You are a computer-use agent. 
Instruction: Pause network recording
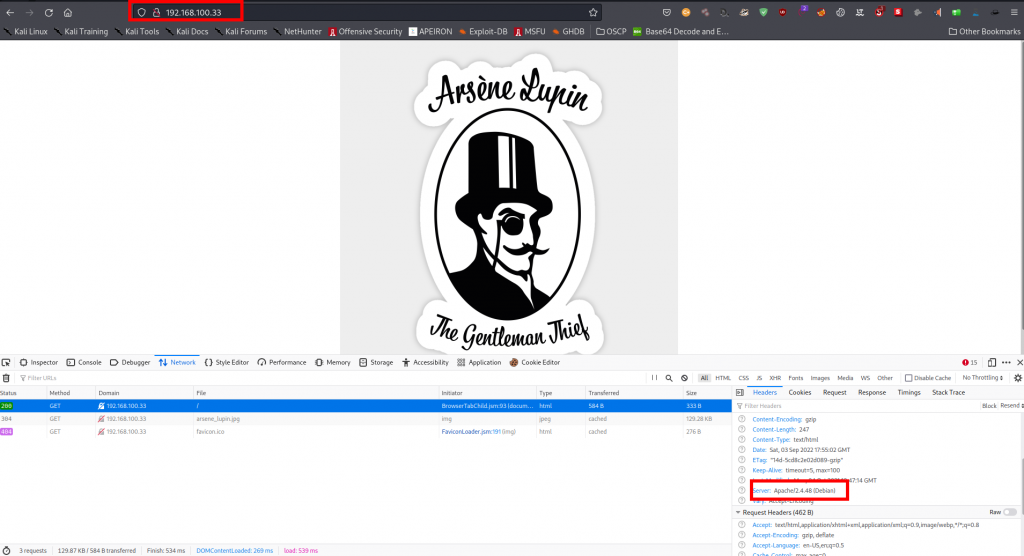(x=654, y=378)
